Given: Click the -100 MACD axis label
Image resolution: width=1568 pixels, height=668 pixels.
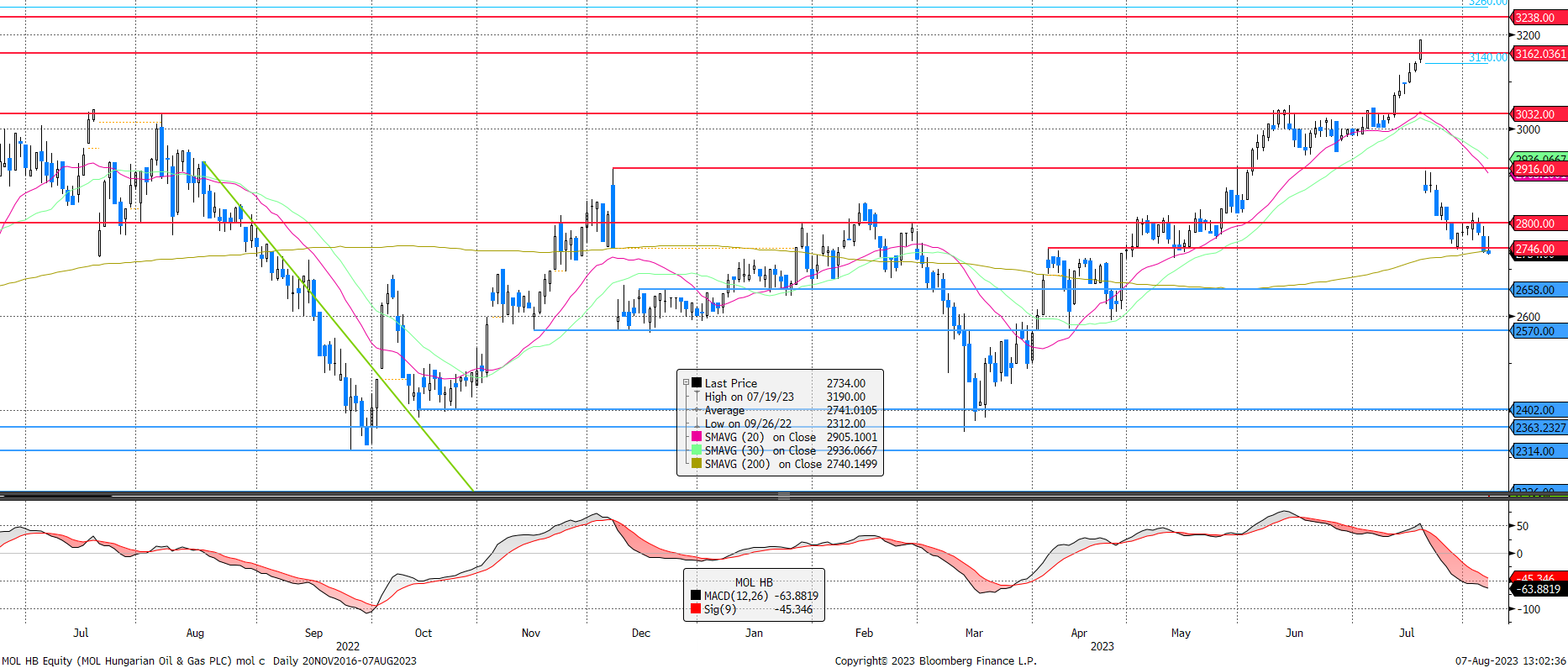Looking at the screenshot, I should coord(1528,609).
